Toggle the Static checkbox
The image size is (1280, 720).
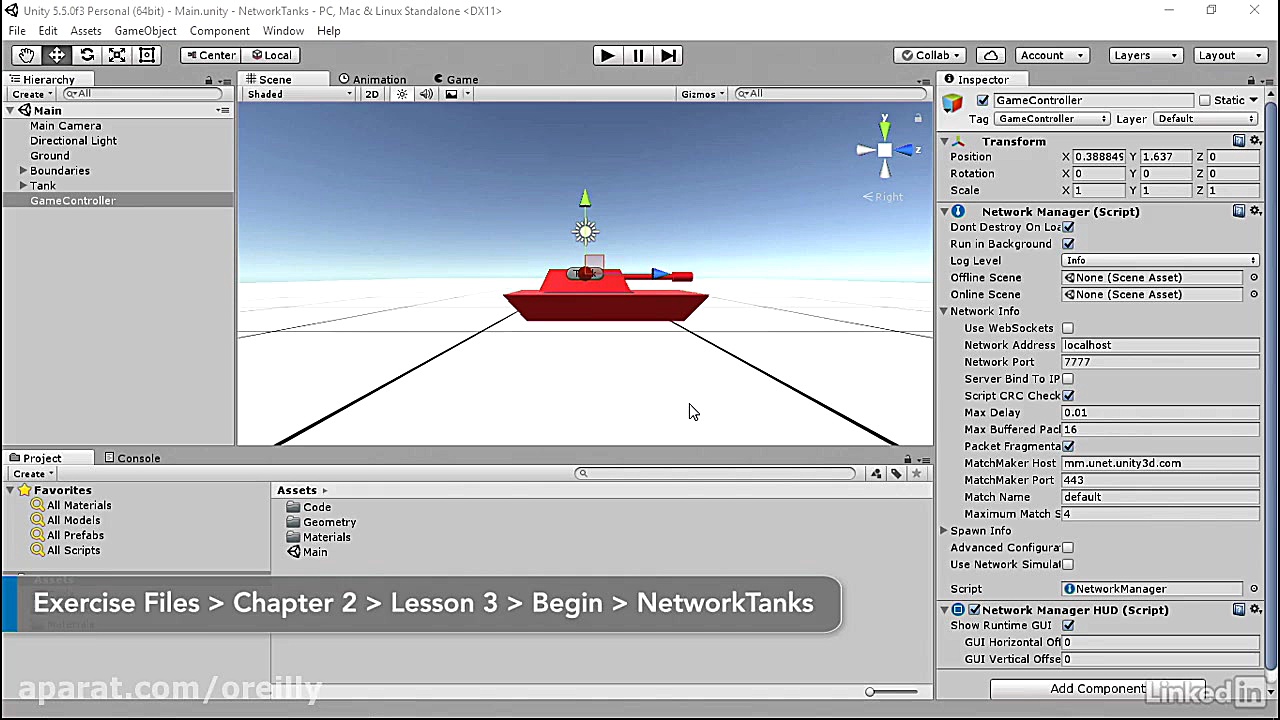tap(1205, 100)
